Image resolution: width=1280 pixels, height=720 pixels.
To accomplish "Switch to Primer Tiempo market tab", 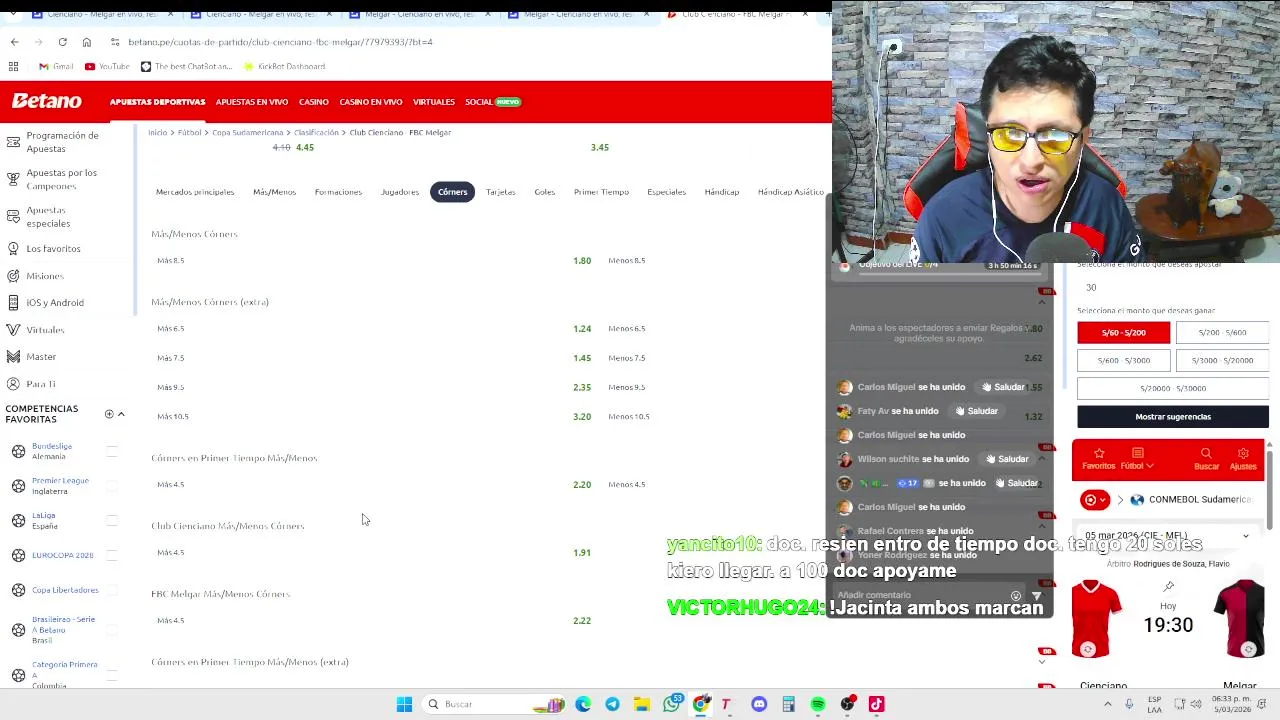I will pos(601,192).
